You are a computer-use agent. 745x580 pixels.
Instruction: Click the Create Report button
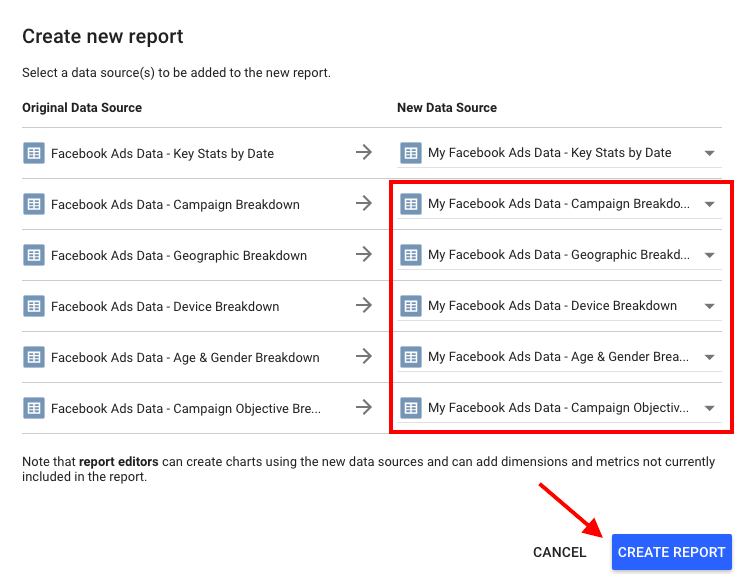click(x=671, y=552)
